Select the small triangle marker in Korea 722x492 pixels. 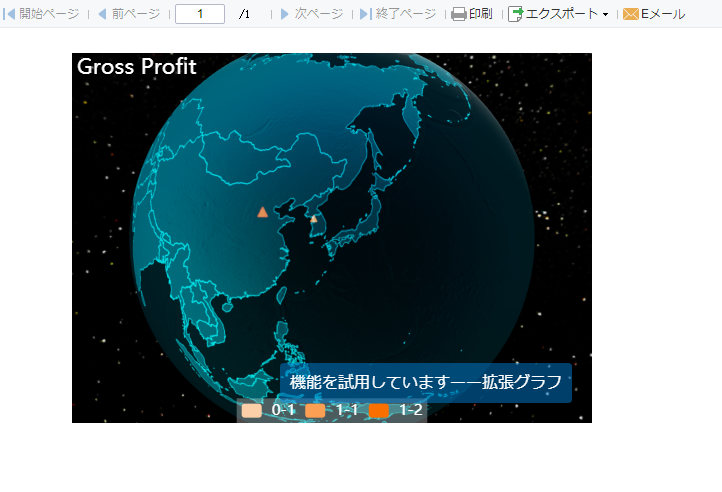(x=314, y=219)
